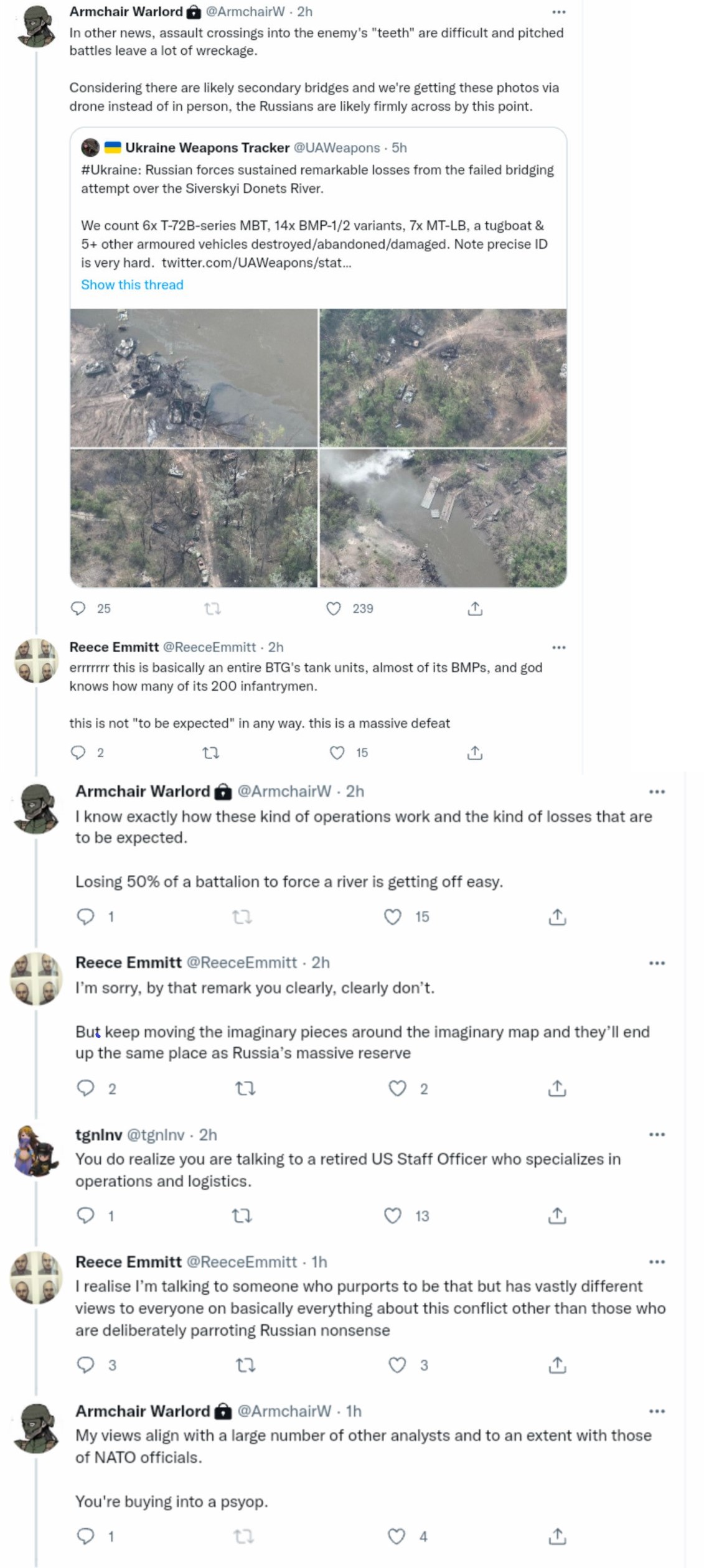Reply to the top Armchair Warlord tweet
This screenshot has width=704, height=1568.
pos(78,609)
